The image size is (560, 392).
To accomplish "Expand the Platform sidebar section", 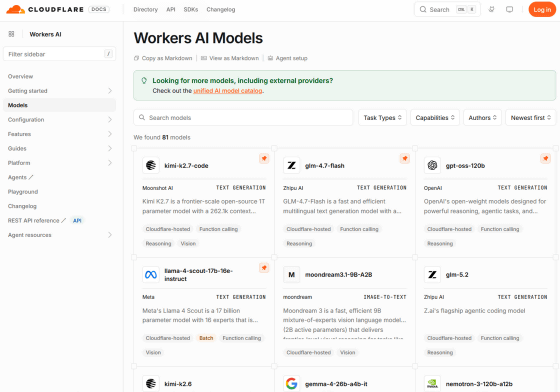I will coord(110,163).
